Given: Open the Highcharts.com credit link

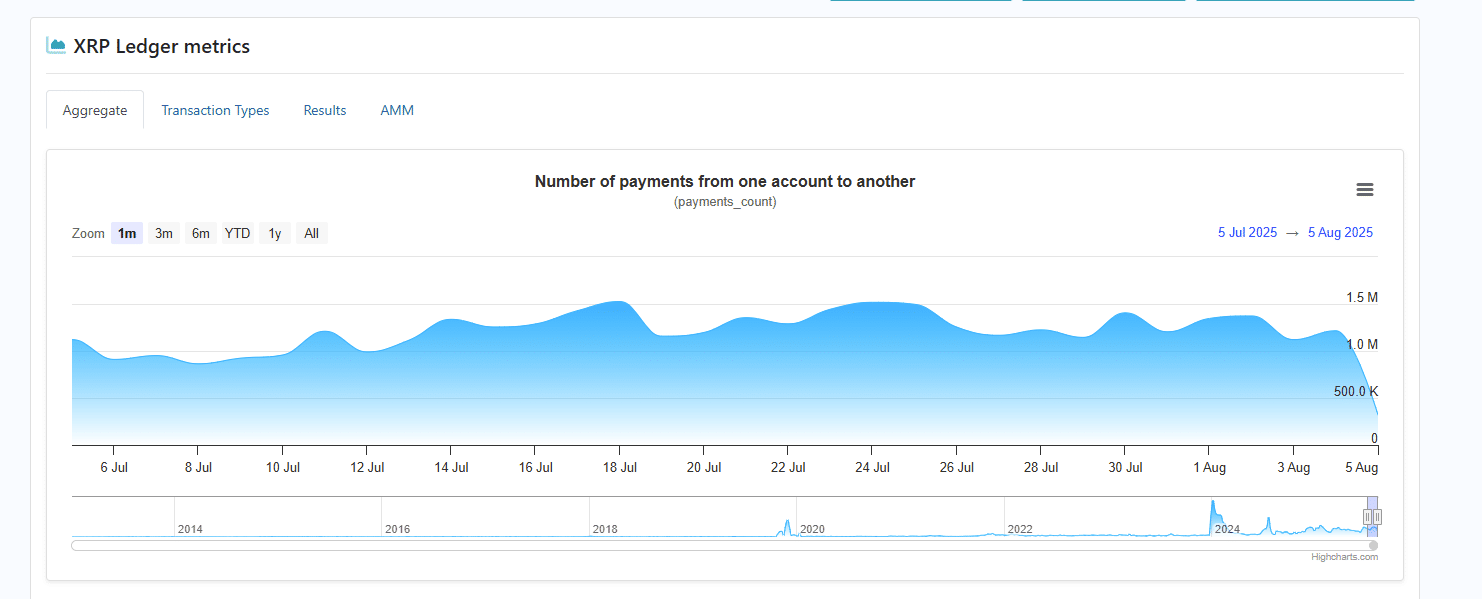Looking at the screenshot, I should [x=1344, y=557].
